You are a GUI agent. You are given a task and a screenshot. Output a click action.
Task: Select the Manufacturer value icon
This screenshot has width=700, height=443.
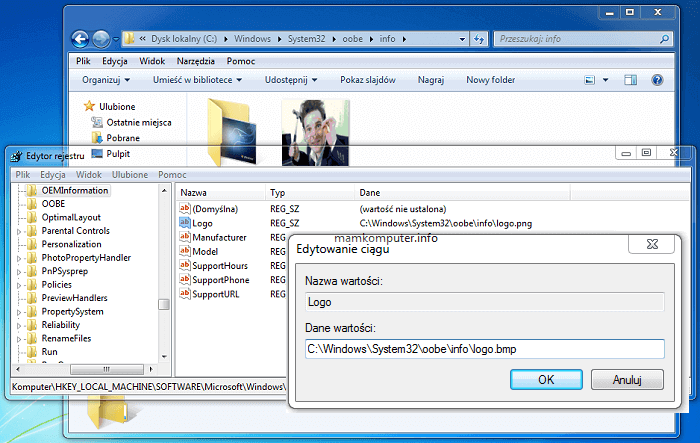(x=184, y=237)
